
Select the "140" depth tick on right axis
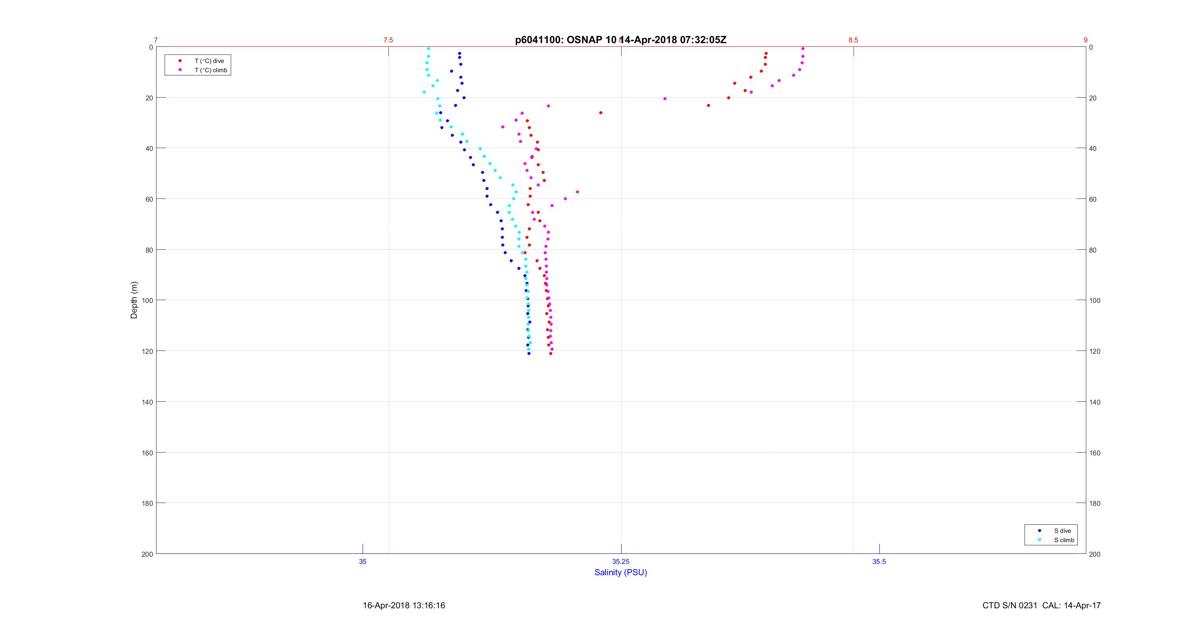click(1095, 402)
